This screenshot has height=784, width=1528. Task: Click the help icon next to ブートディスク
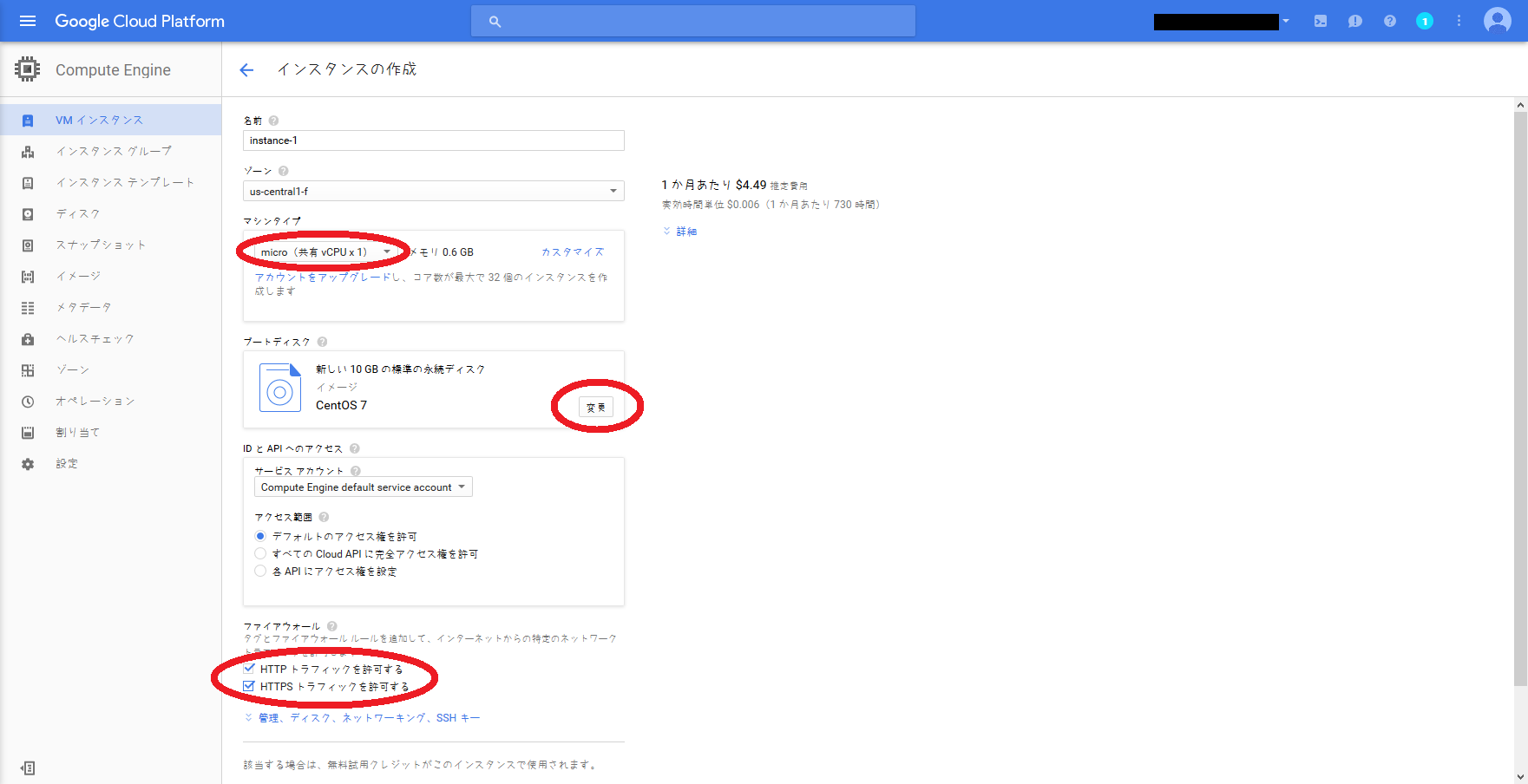322,342
